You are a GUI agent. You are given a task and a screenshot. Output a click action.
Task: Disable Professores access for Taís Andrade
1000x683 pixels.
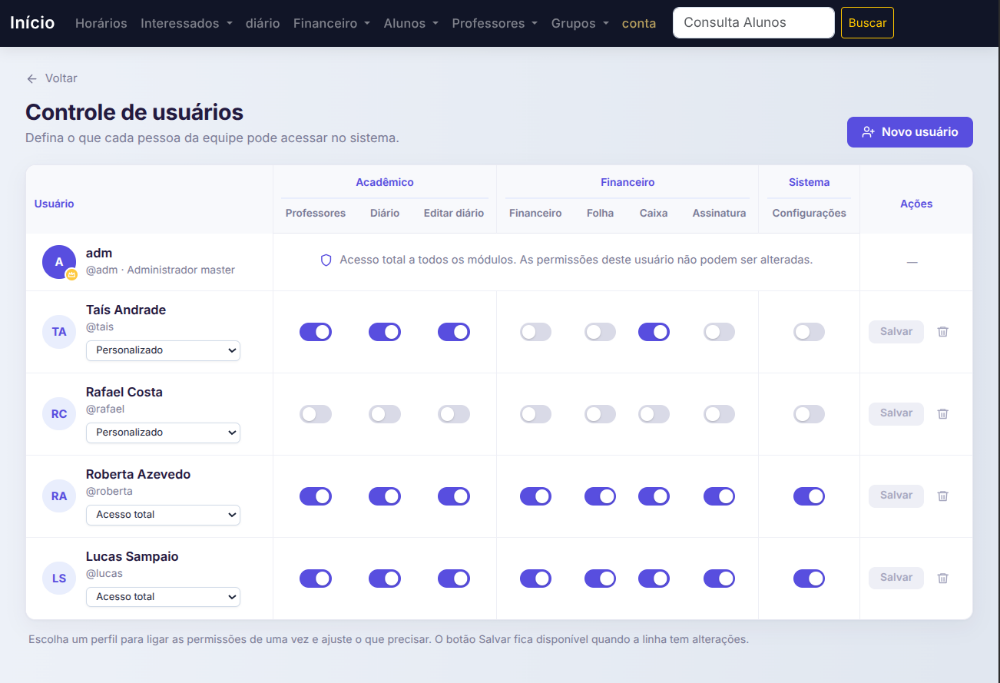pyautogui.click(x=316, y=332)
